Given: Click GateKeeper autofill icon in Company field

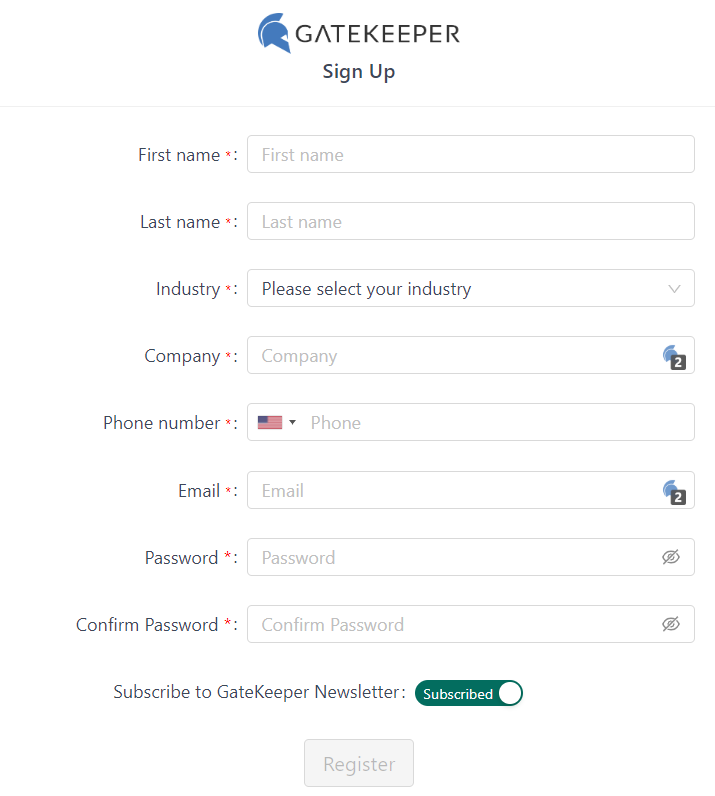Looking at the screenshot, I should pyautogui.click(x=675, y=356).
